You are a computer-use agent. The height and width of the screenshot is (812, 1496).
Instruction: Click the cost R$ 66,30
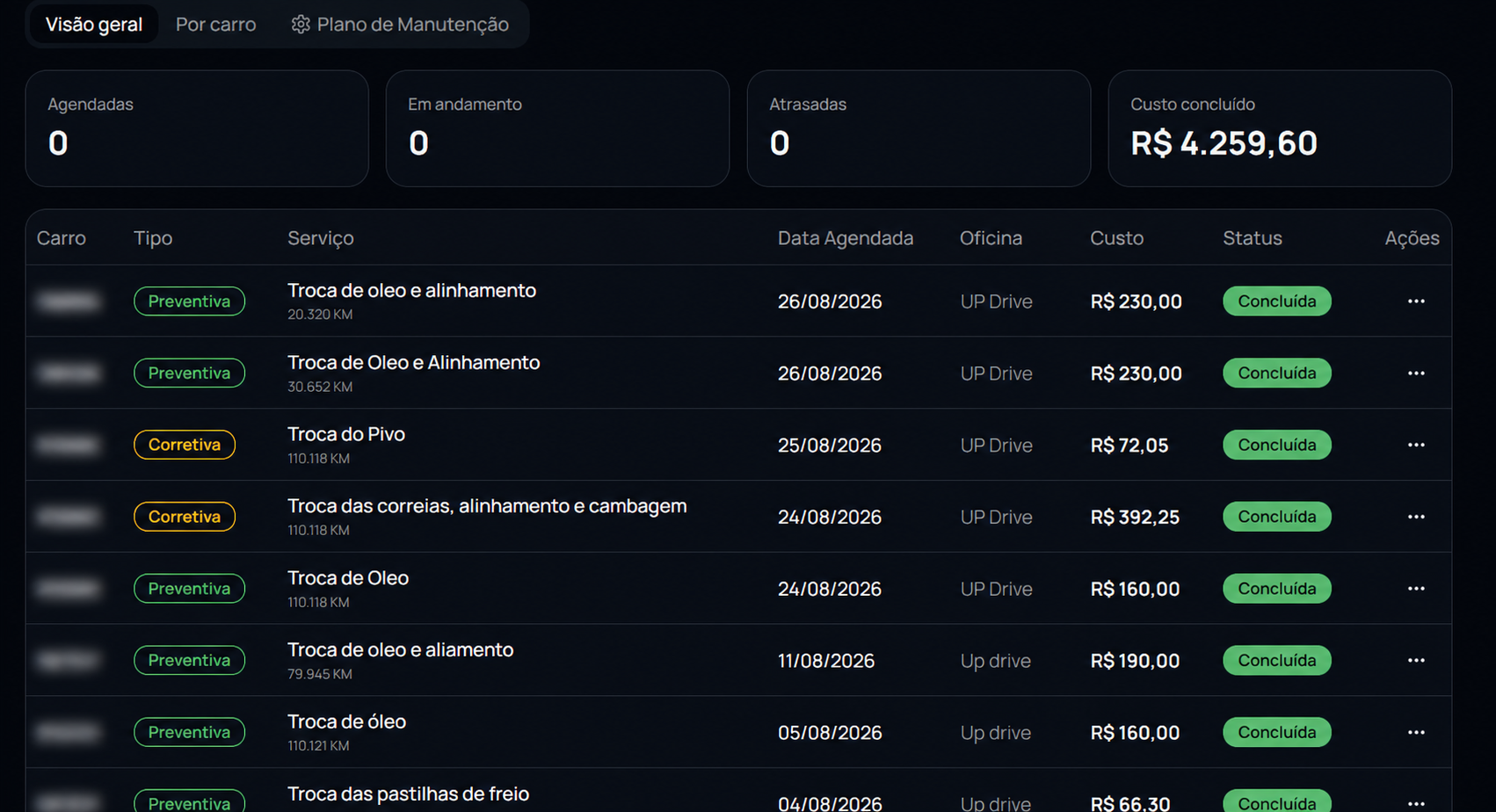click(x=1130, y=804)
